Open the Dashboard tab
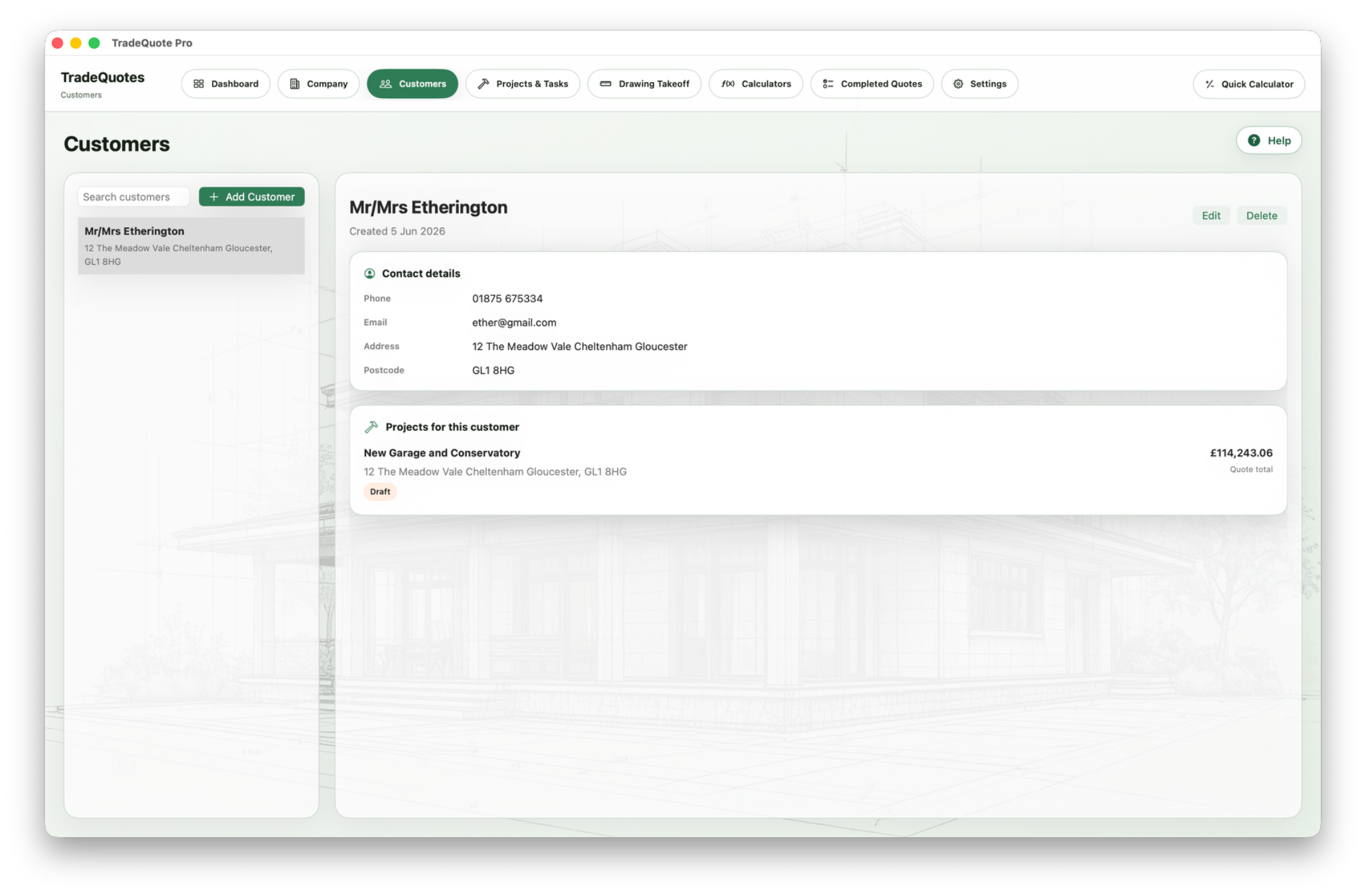 [x=225, y=84]
